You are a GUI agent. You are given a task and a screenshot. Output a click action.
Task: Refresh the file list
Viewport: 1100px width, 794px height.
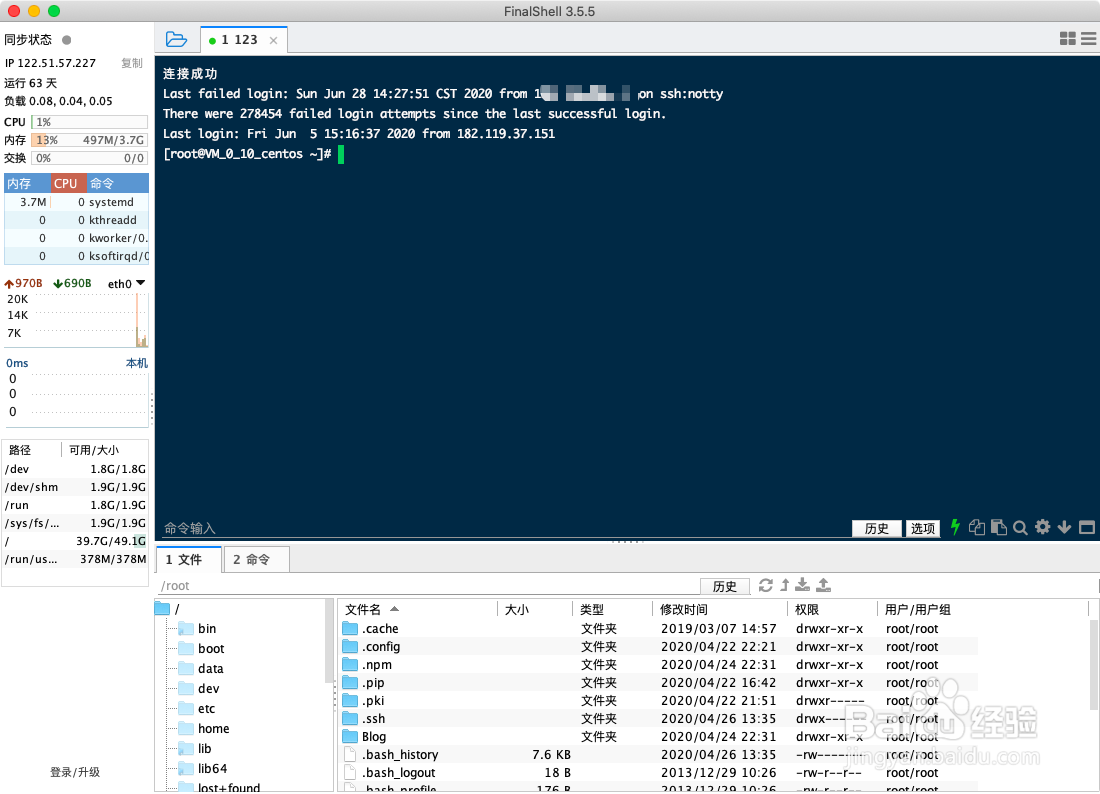pyautogui.click(x=766, y=585)
